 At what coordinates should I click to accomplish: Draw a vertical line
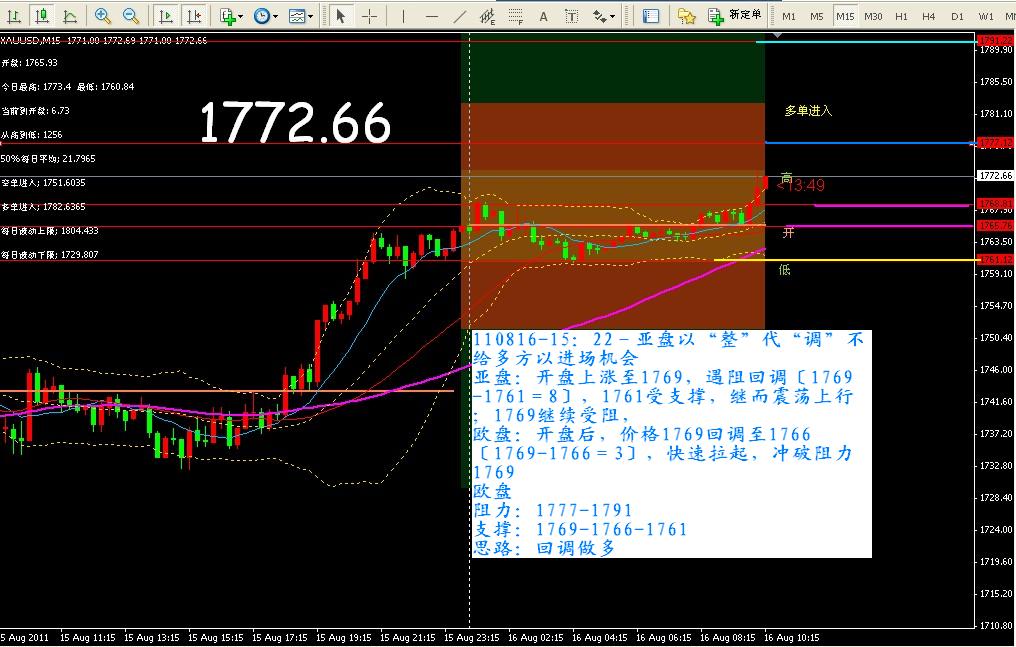pyautogui.click(x=404, y=16)
